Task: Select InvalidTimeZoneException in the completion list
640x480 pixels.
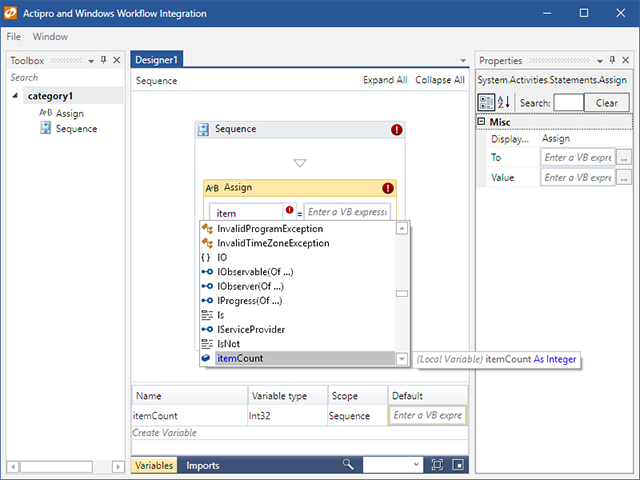Action: click(x=298, y=243)
